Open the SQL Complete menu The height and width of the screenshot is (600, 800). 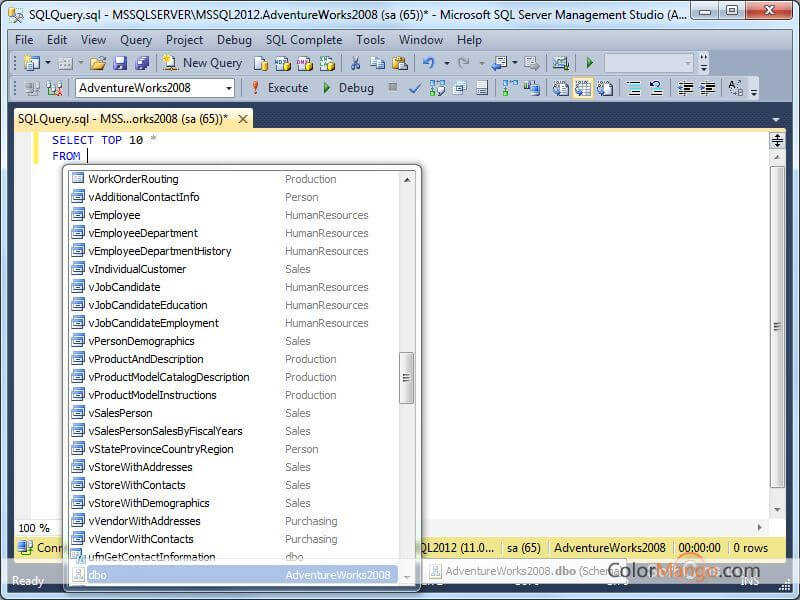(304, 40)
